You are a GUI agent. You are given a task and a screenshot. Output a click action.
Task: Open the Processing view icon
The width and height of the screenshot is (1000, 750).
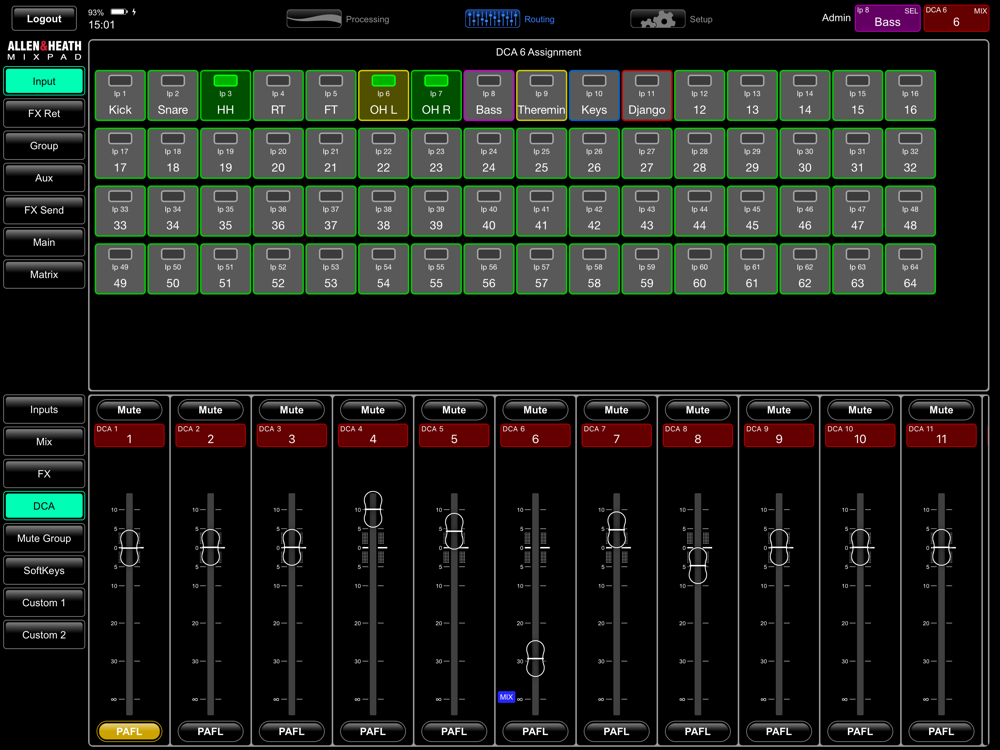tap(313, 19)
